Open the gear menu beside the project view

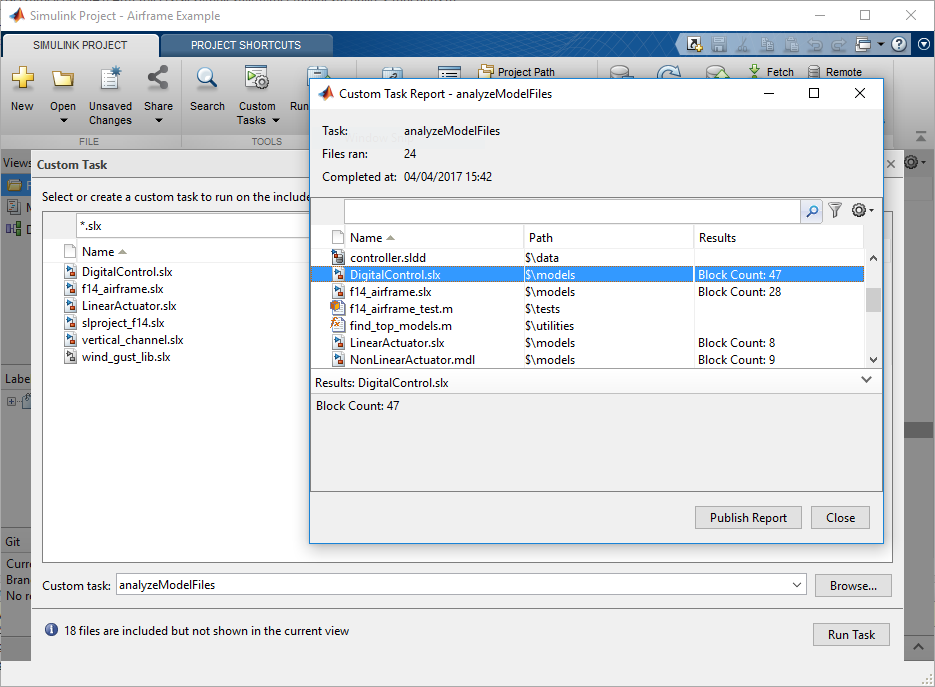(x=914, y=162)
